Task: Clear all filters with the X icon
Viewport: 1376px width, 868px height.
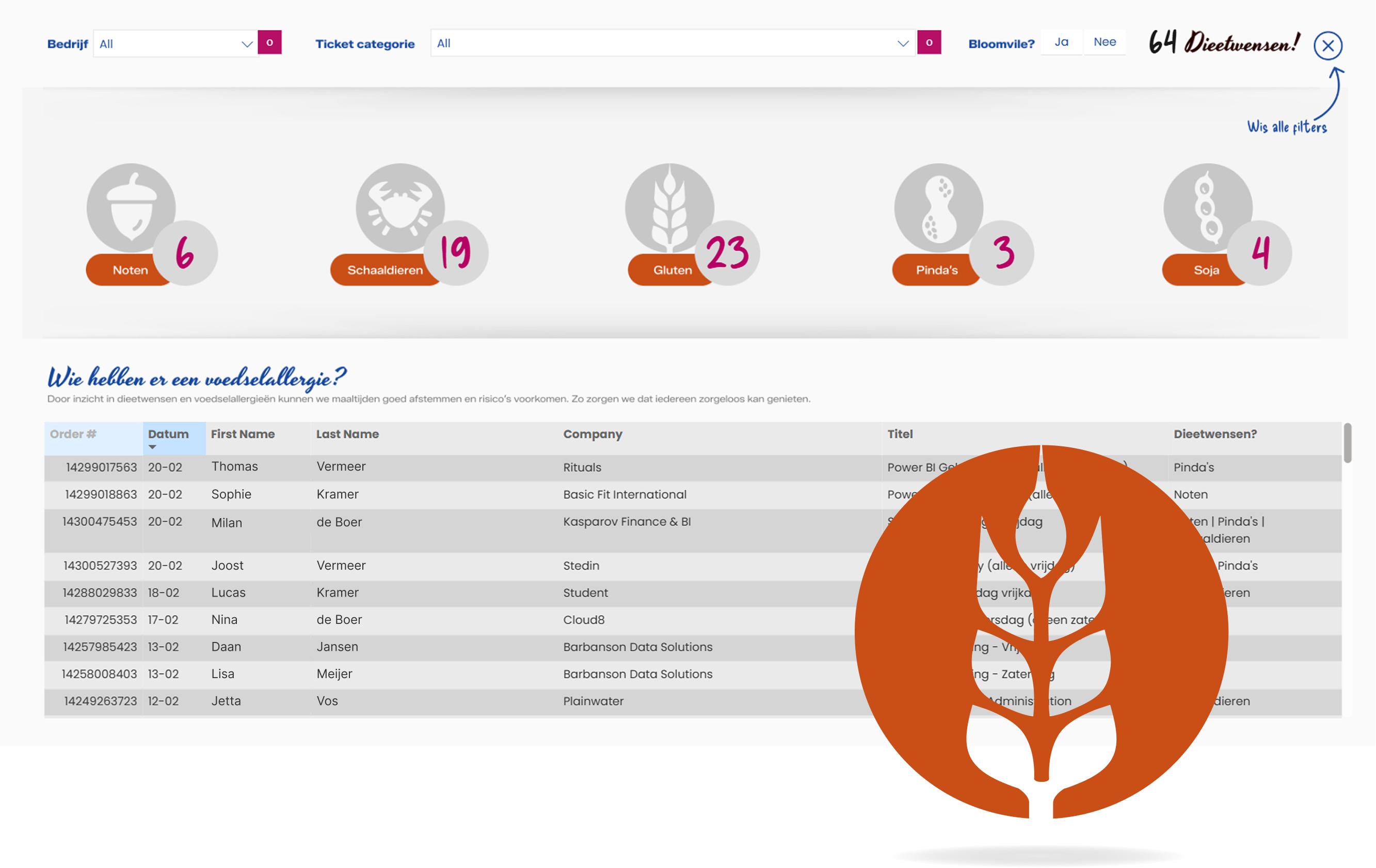Action: tap(1327, 46)
